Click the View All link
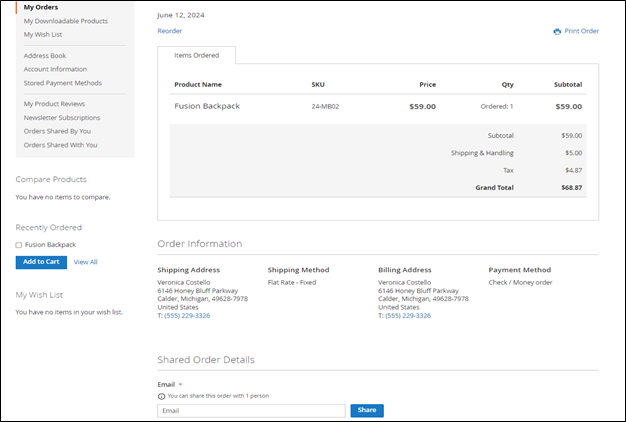Image resolution: width=626 pixels, height=422 pixels. (x=86, y=262)
